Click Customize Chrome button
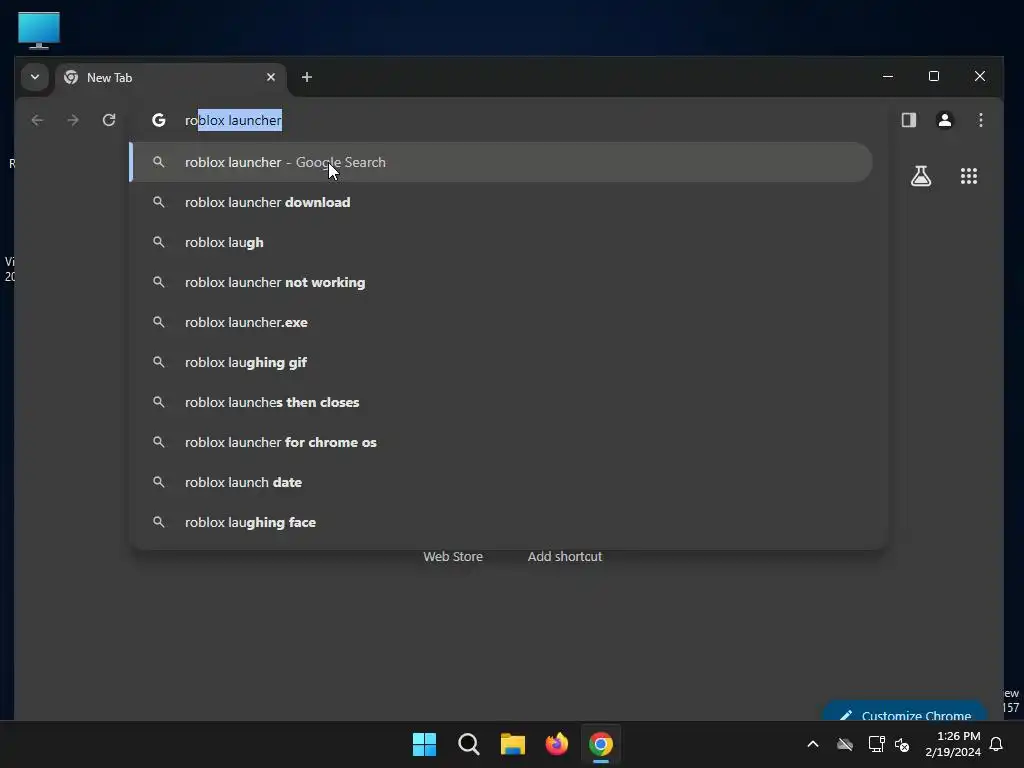Viewport: 1024px width, 768px height. (x=905, y=713)
